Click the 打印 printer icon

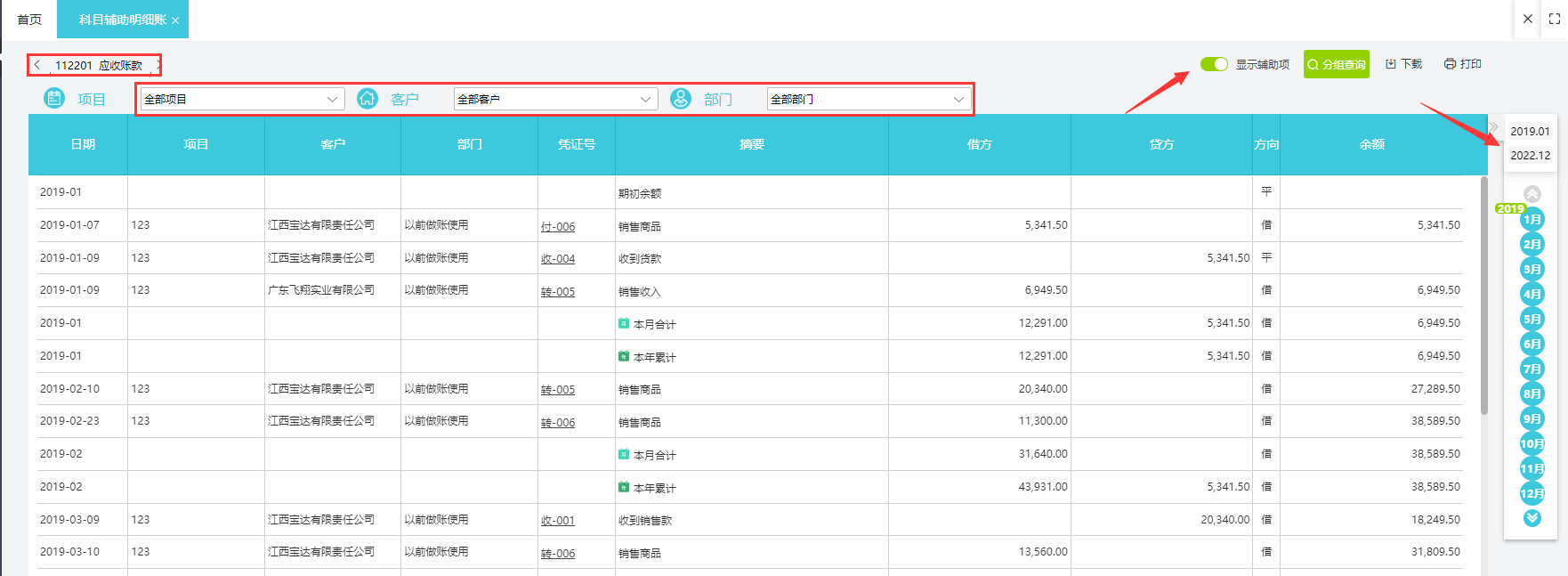1450,64
